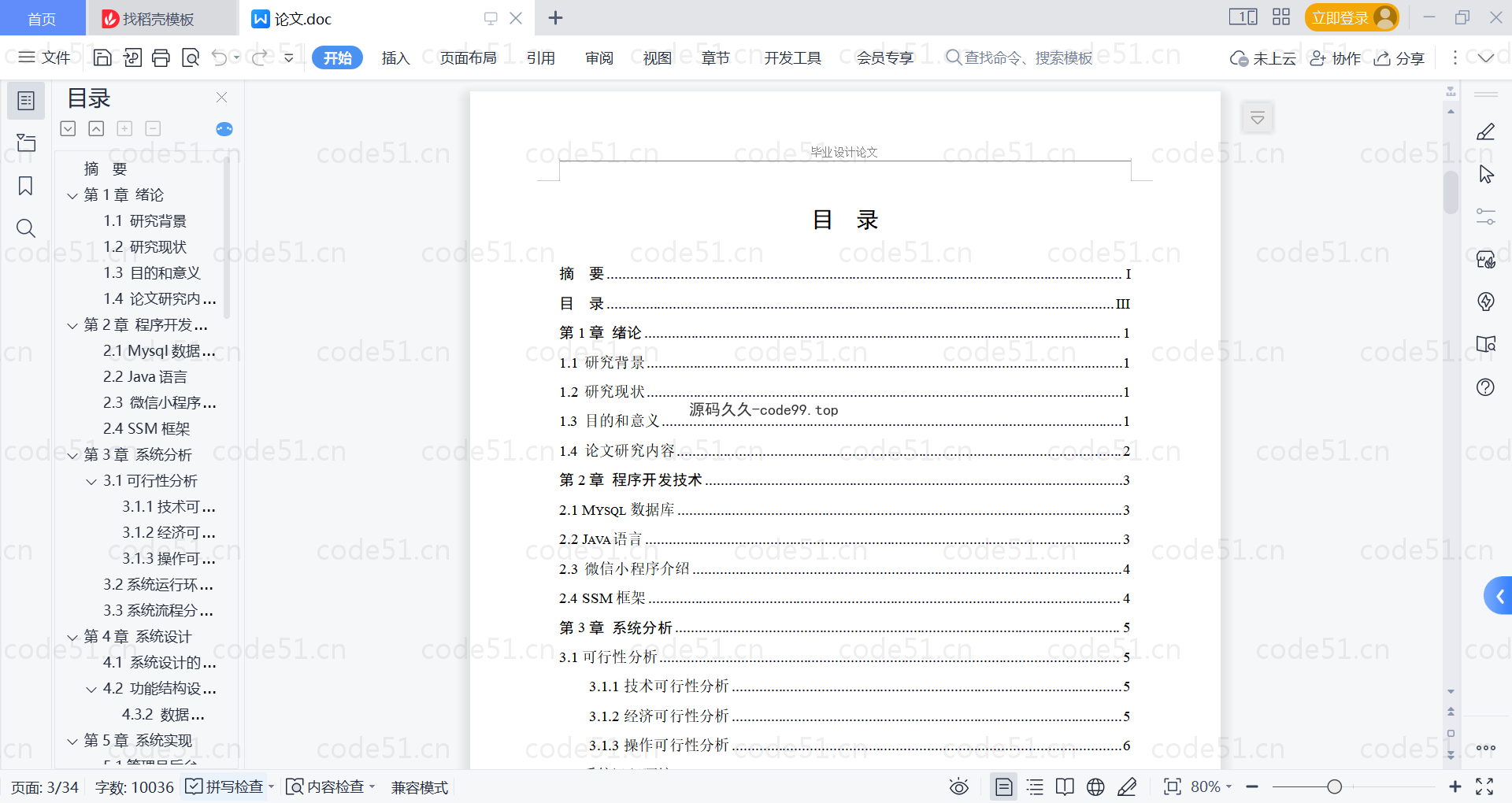Click fit page zoom icon
The width and height of the screenshot is (1512, 803).
pos(1172,786)
